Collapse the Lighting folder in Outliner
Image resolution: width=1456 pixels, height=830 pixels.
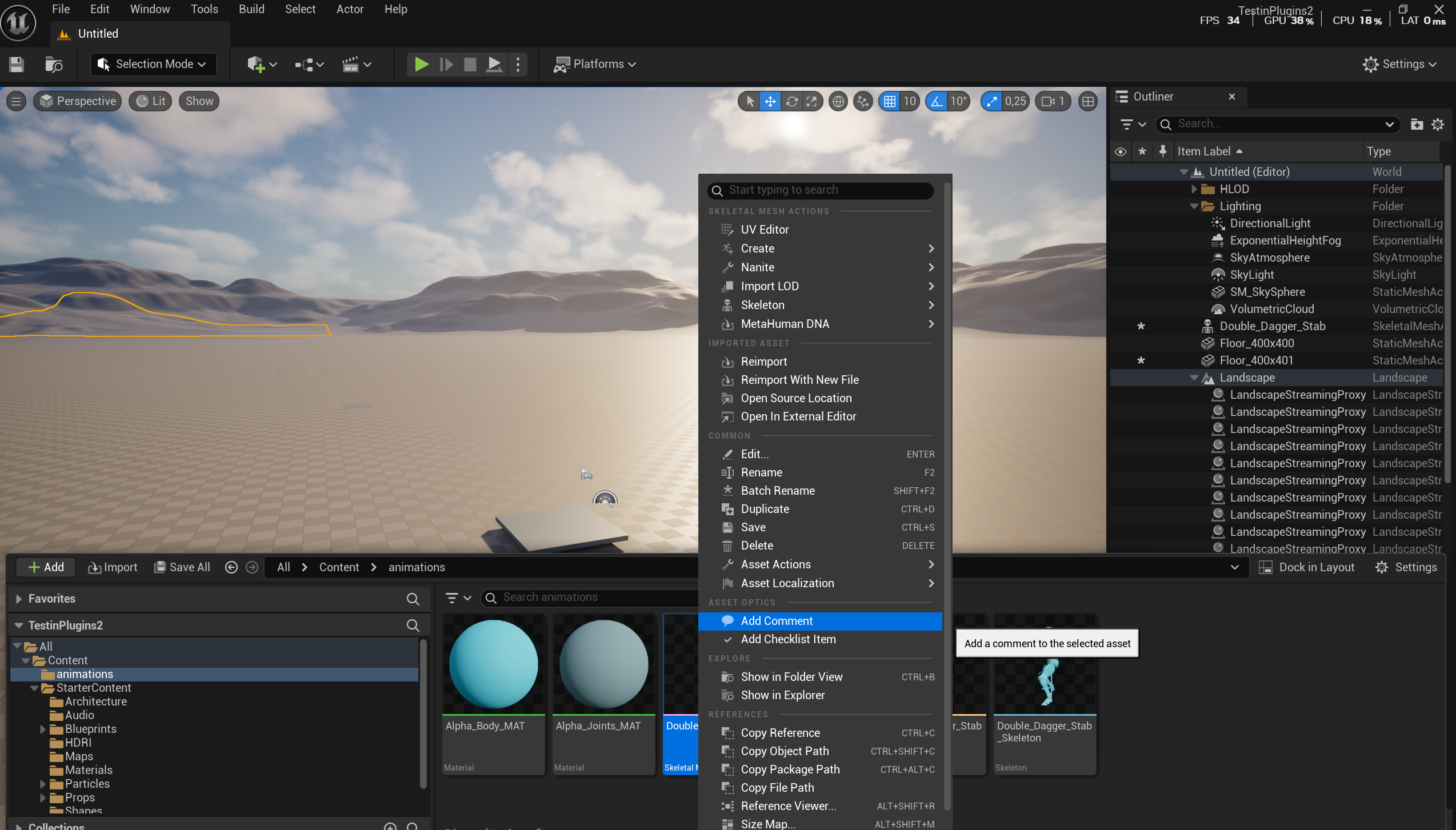point(1194,206)
